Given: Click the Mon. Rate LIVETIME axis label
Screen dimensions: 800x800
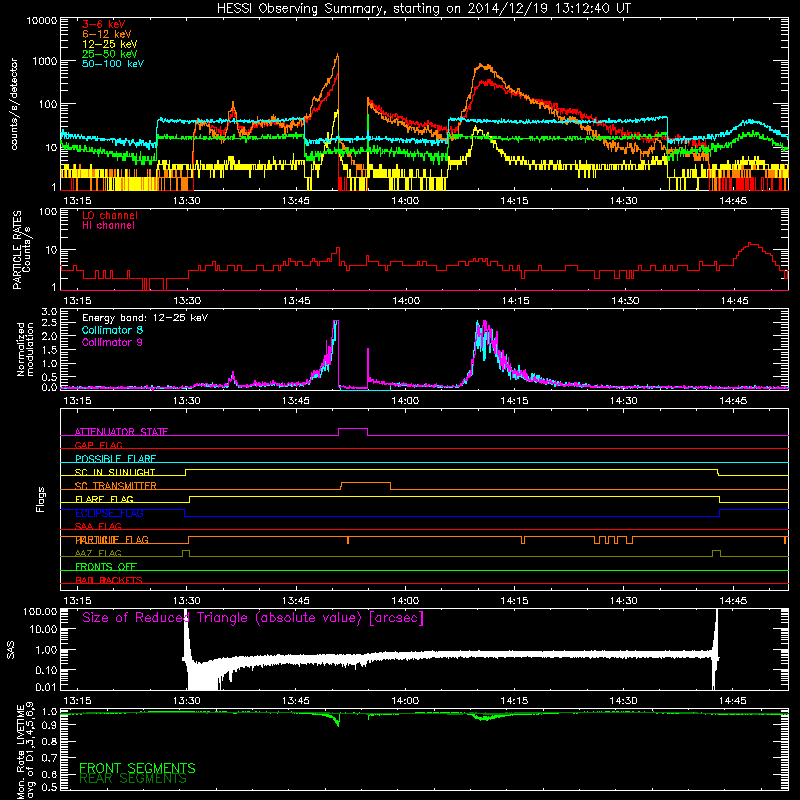Looking at the screenshot, I should 26,750.
